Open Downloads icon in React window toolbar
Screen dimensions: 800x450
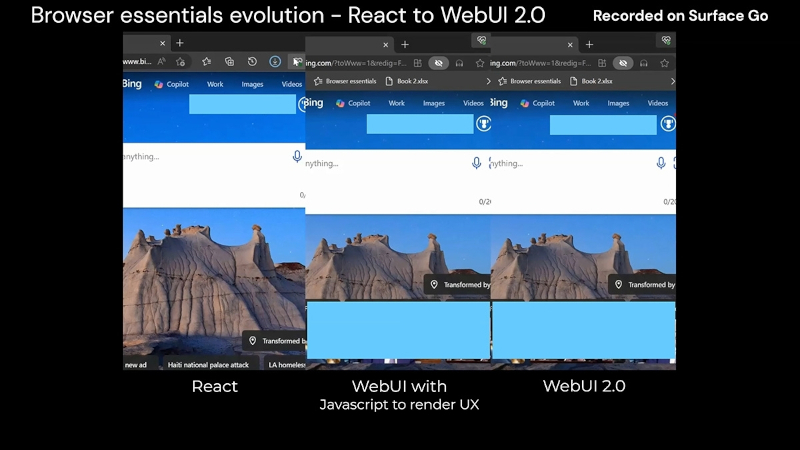pyautogui.click(x=275, y=62)
